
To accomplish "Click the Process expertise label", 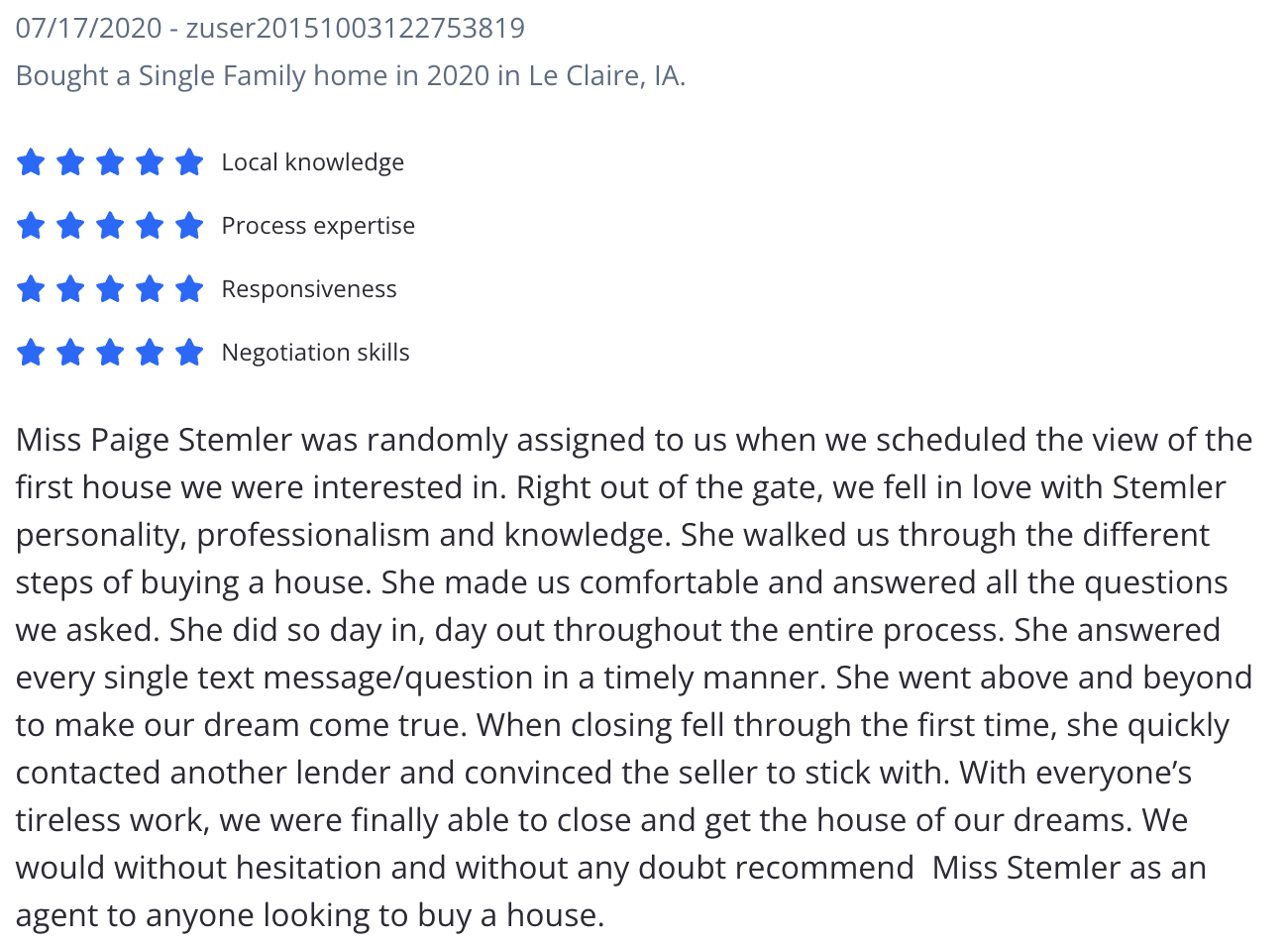I will 318,226.
